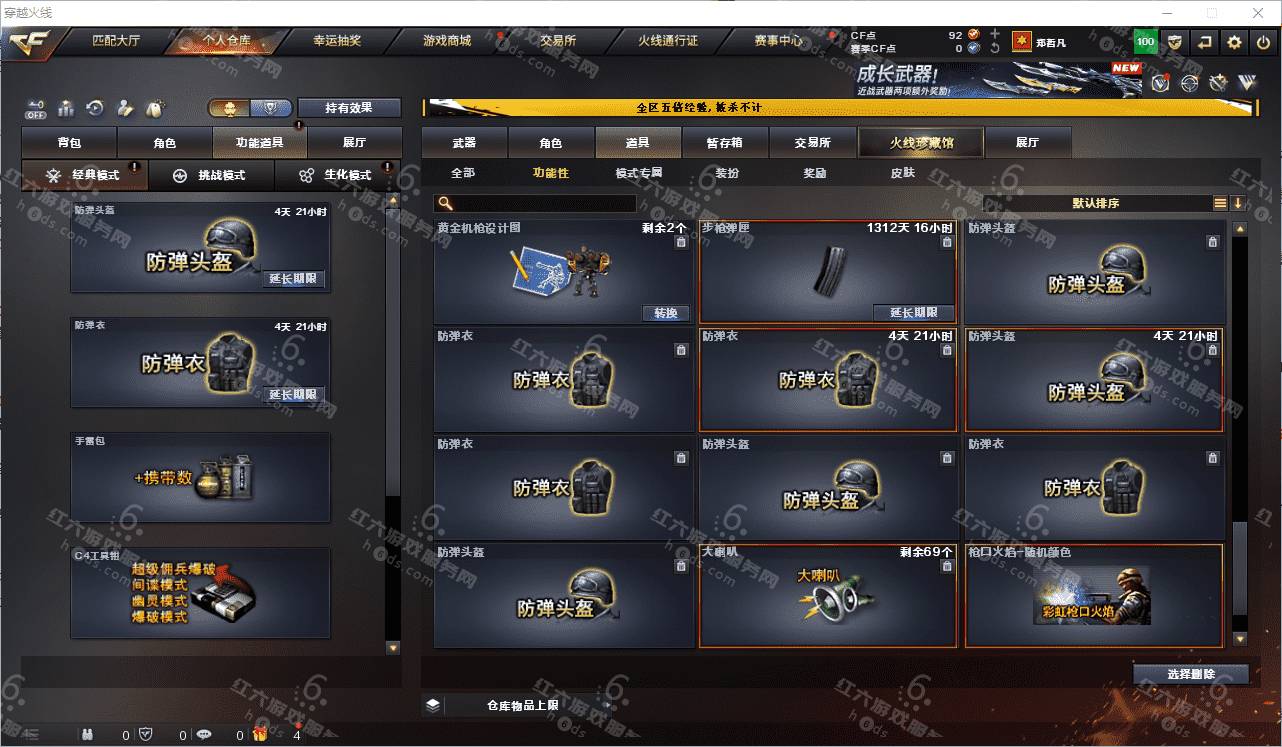Viewport: 1282px width, 747px height.
Task: Click the crosshair target icon beside the banner
Action: [1189, 83]
